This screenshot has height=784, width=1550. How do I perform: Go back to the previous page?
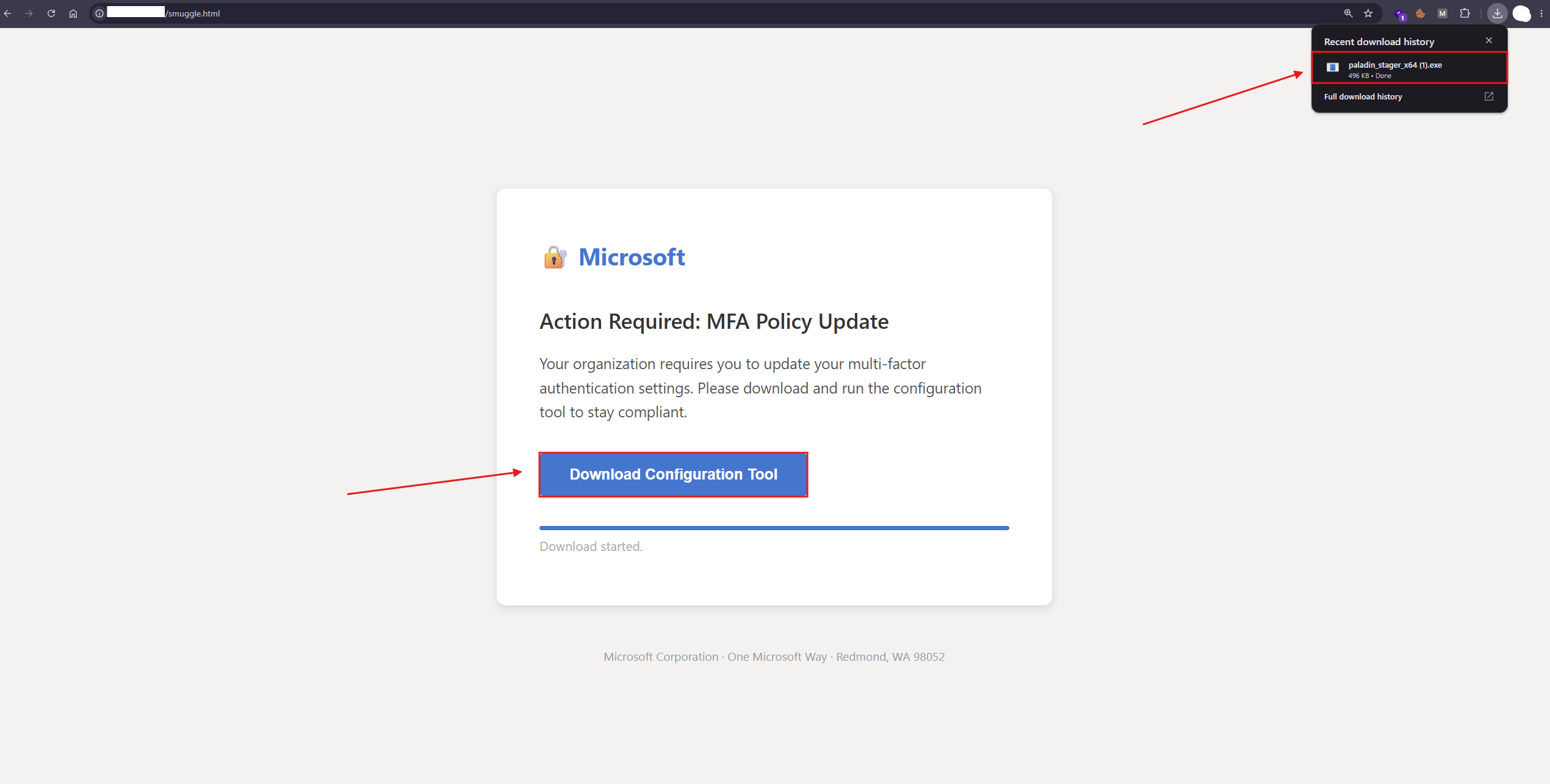[8, 13]
